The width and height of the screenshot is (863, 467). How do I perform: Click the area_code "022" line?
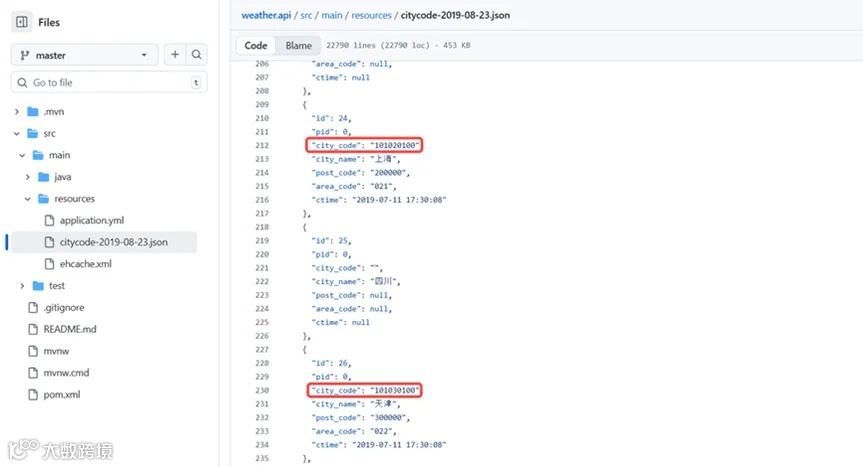[x=354, y=431]
